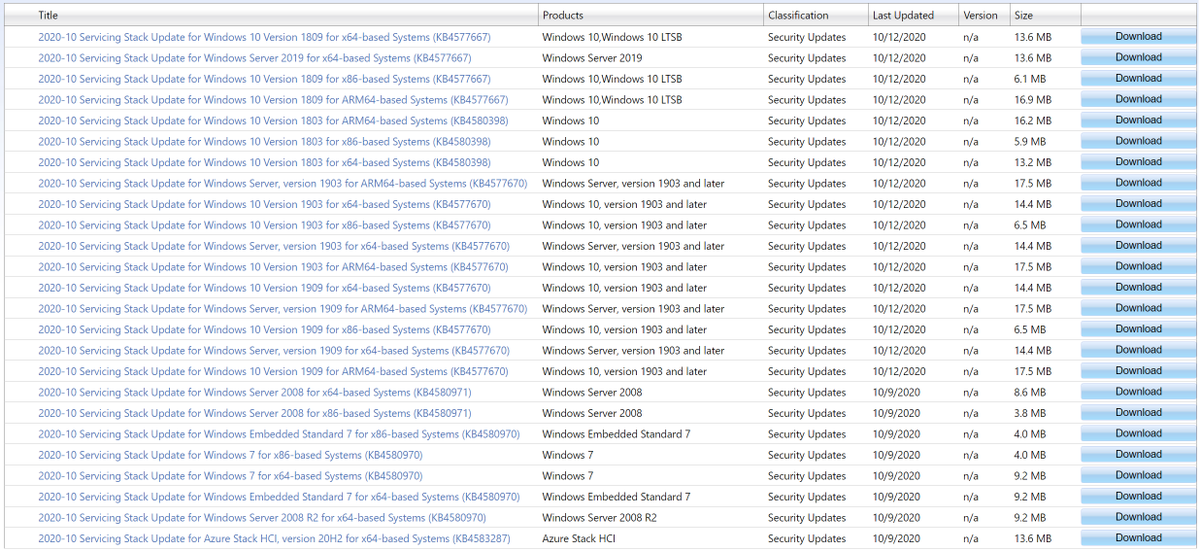The image size is (1200, 551).
Task: Select the "16.9 MB" size cell
Action: pyautogui.click(x=1033, y=100)
